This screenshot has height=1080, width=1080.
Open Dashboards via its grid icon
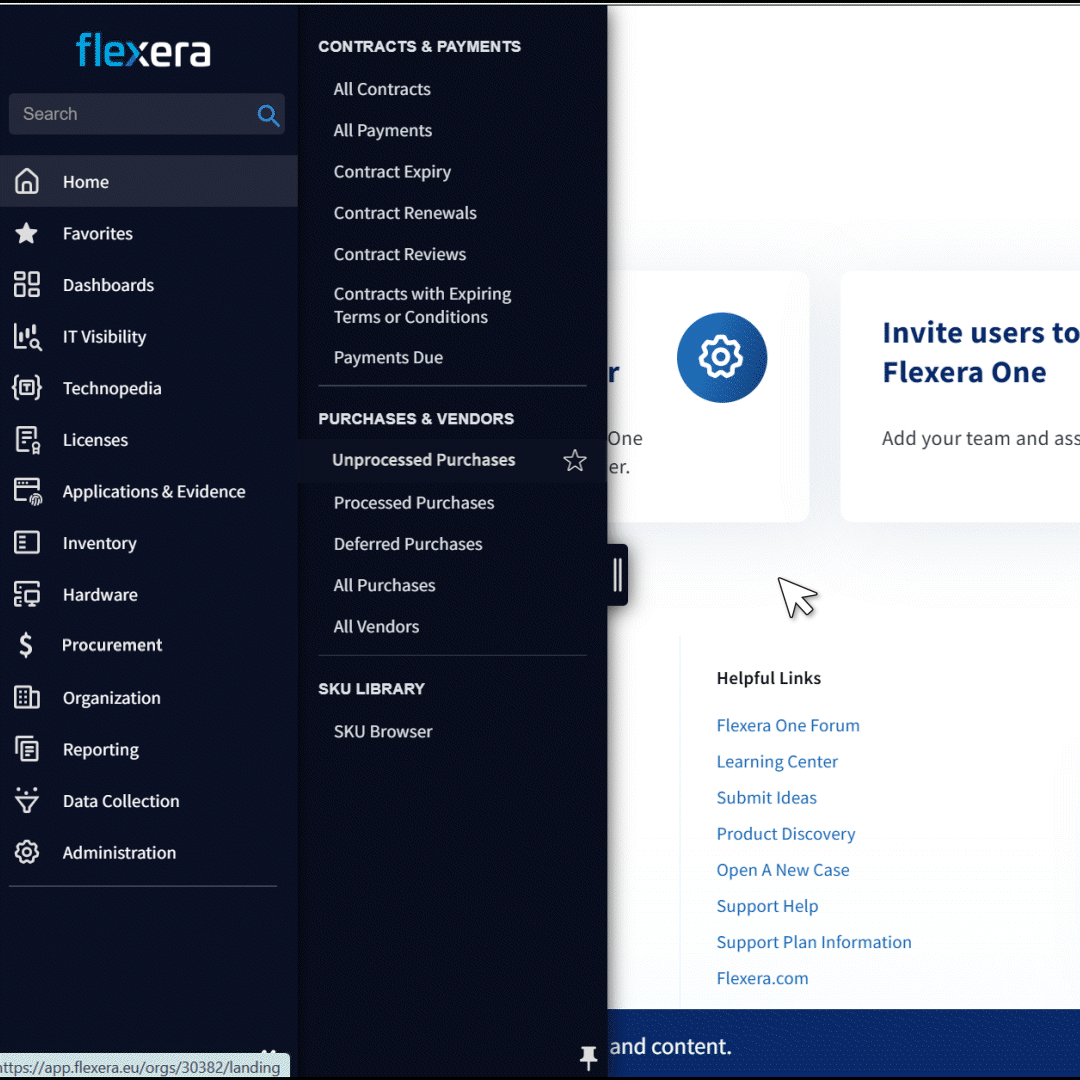(x=27, y=285)
